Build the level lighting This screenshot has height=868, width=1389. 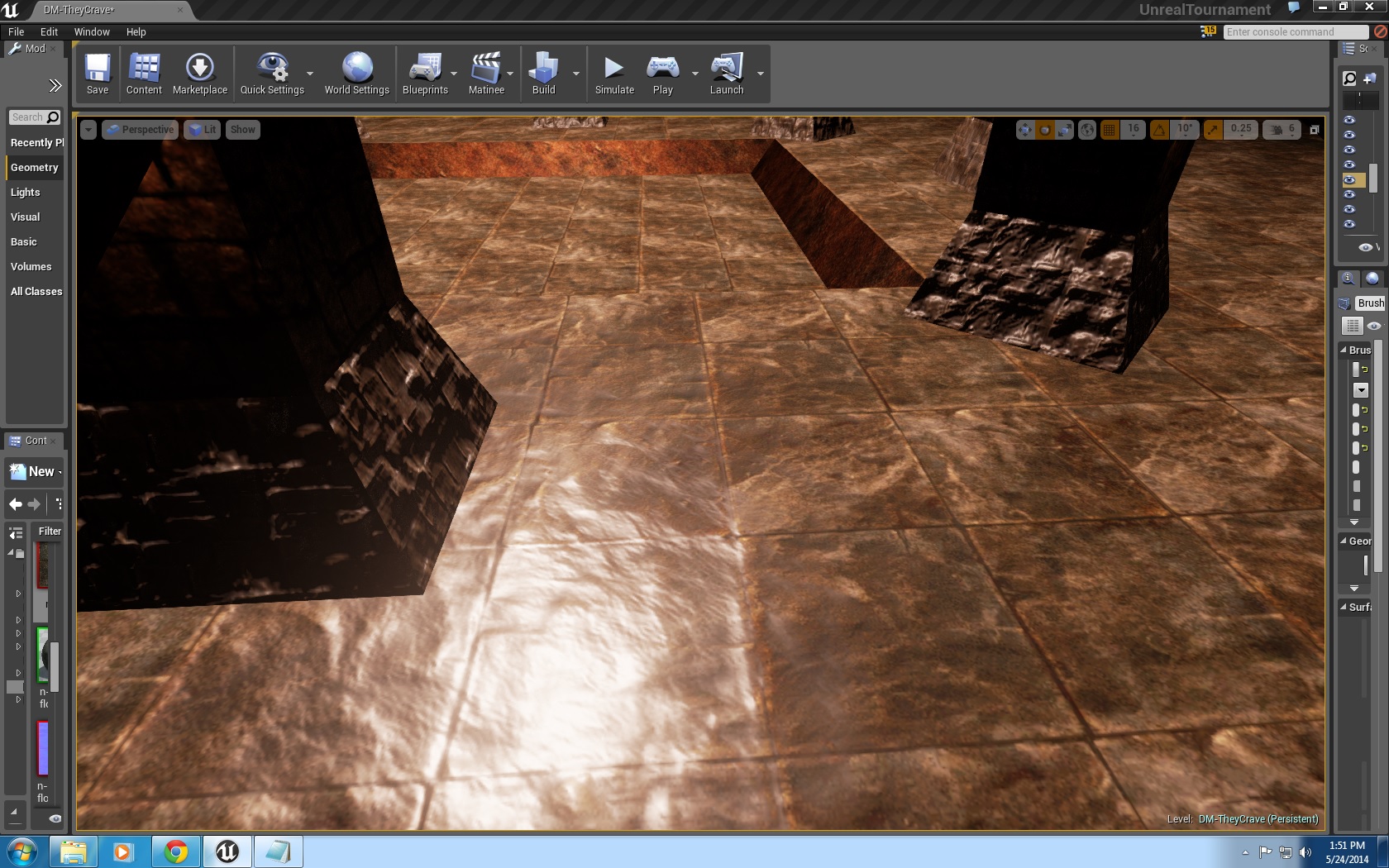pyautogui.click(x=544, y=74)
